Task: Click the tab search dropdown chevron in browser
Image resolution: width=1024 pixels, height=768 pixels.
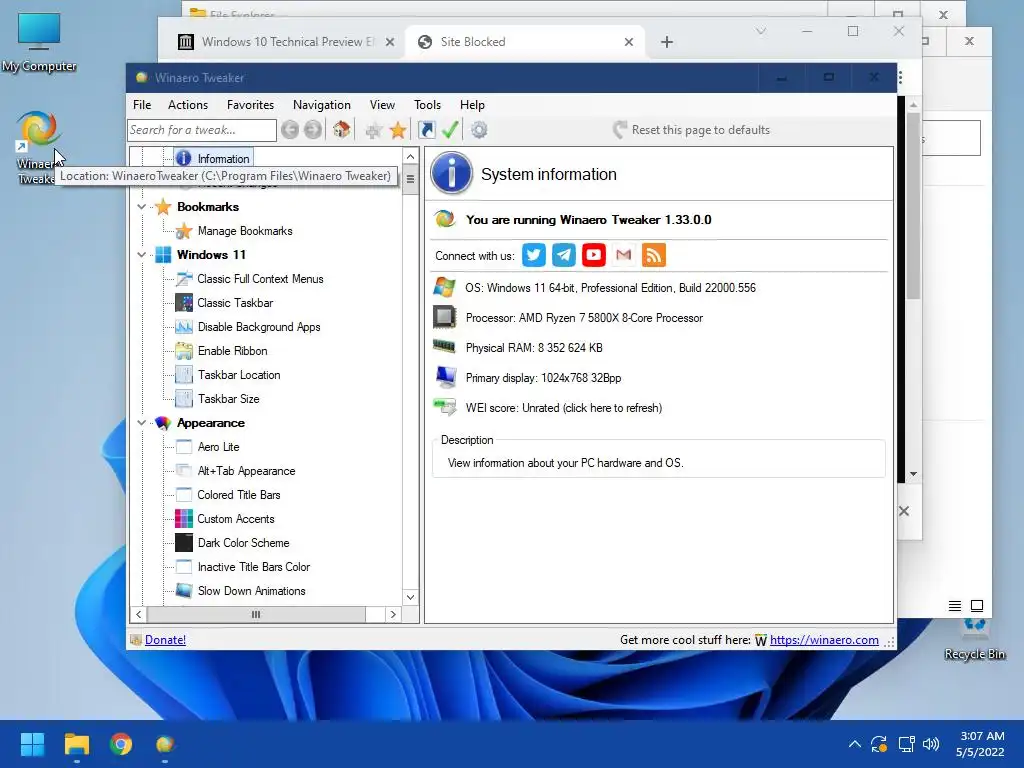Action: point(761,31)
